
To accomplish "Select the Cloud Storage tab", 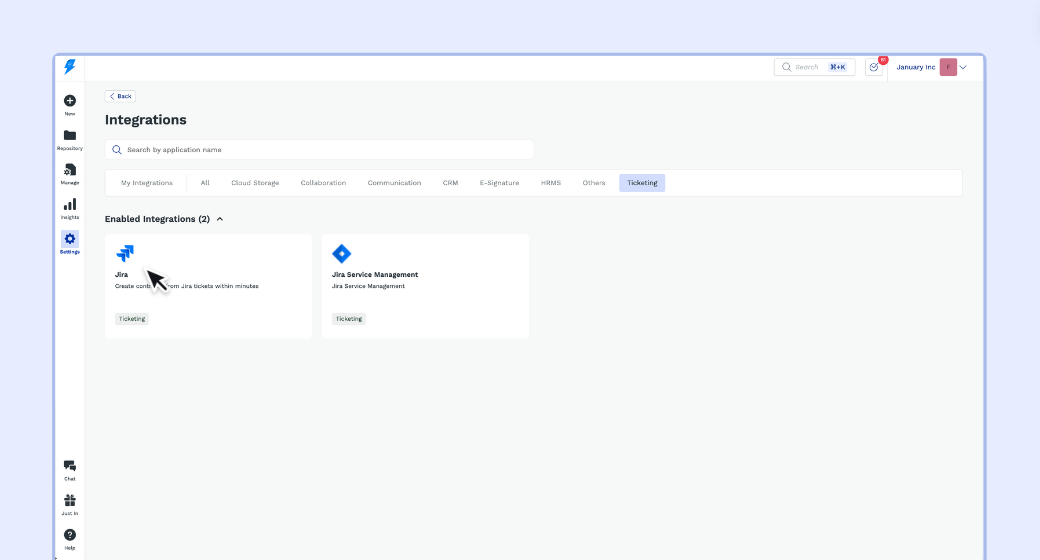I will coord(255,183).
